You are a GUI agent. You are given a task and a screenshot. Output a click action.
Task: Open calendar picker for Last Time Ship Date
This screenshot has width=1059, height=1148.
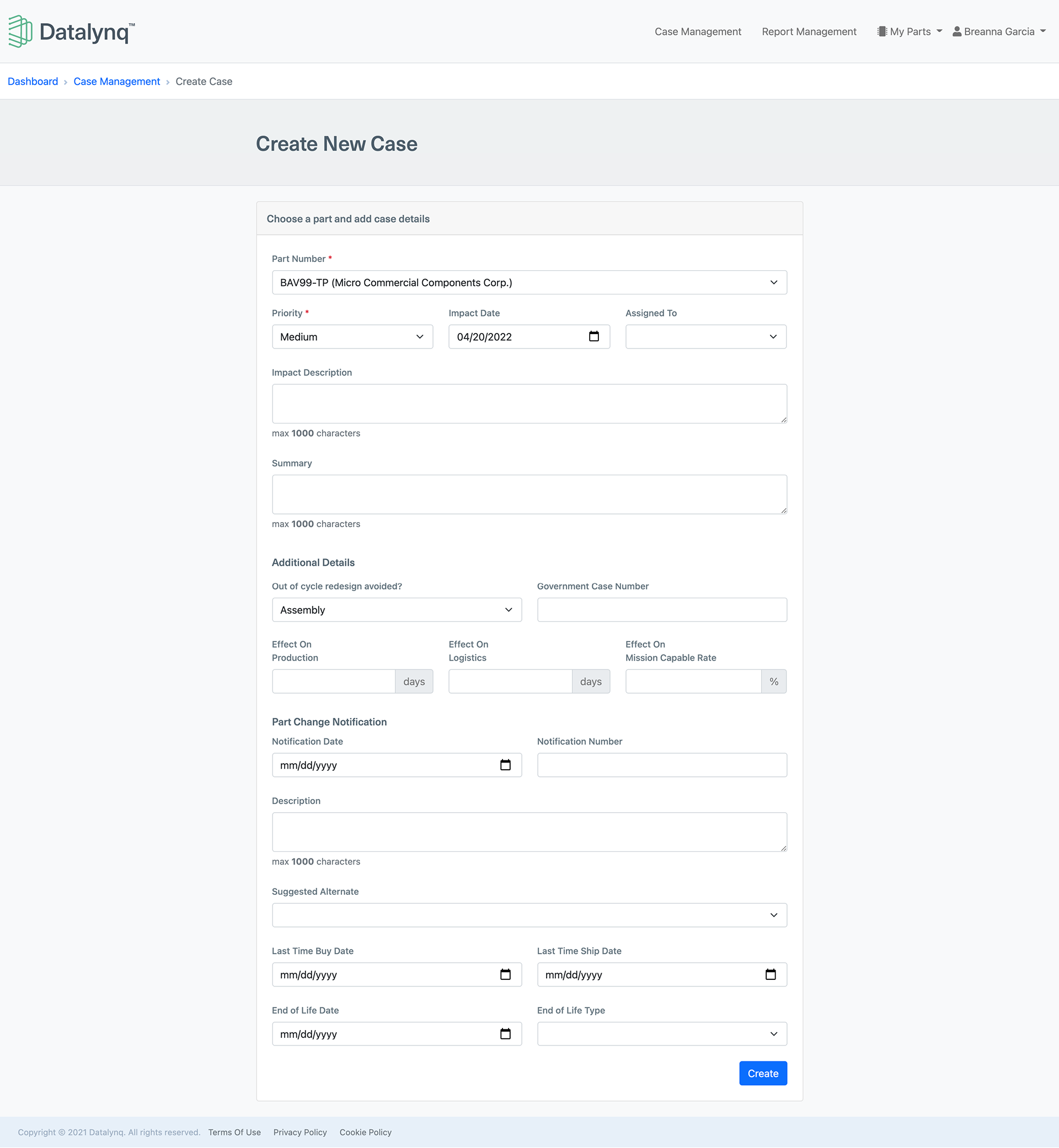tap(771, 974)
